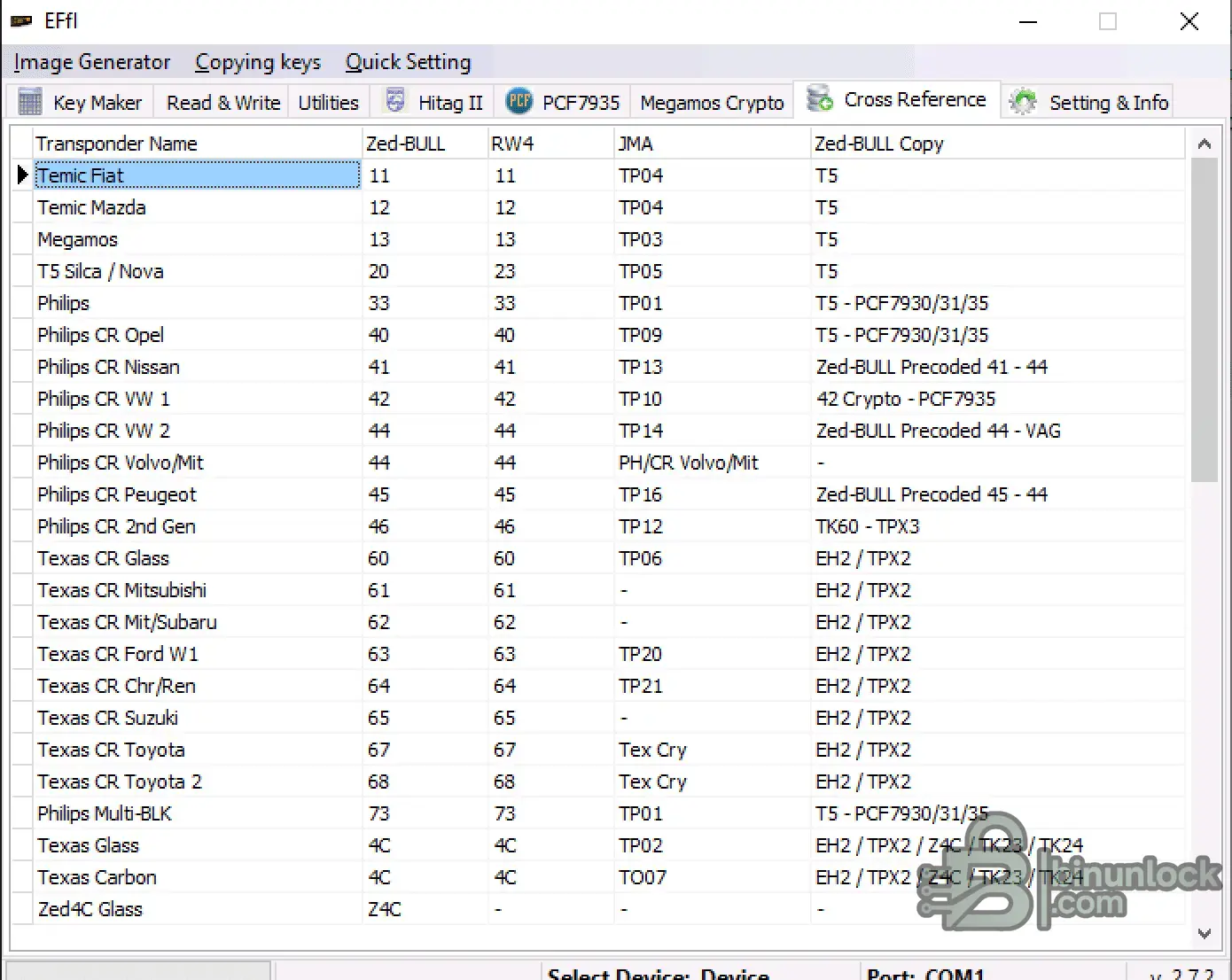Image resolution: width=1232 pixels, height=980 pixels.
Task: Click the Cross Reference database icon
Action: click(x=820, y=98)
